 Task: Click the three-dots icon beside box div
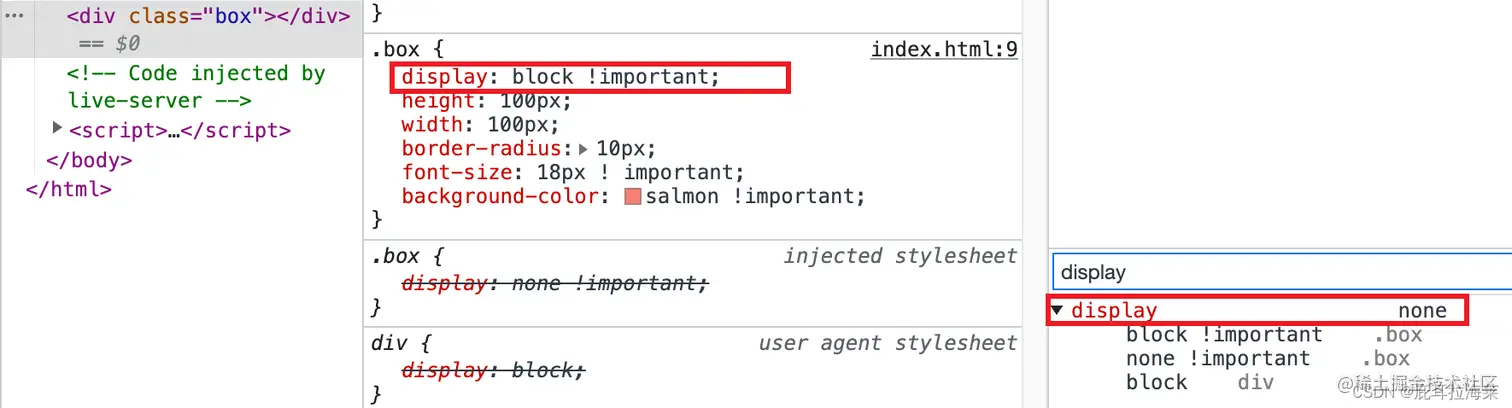[x=14, y=17]
